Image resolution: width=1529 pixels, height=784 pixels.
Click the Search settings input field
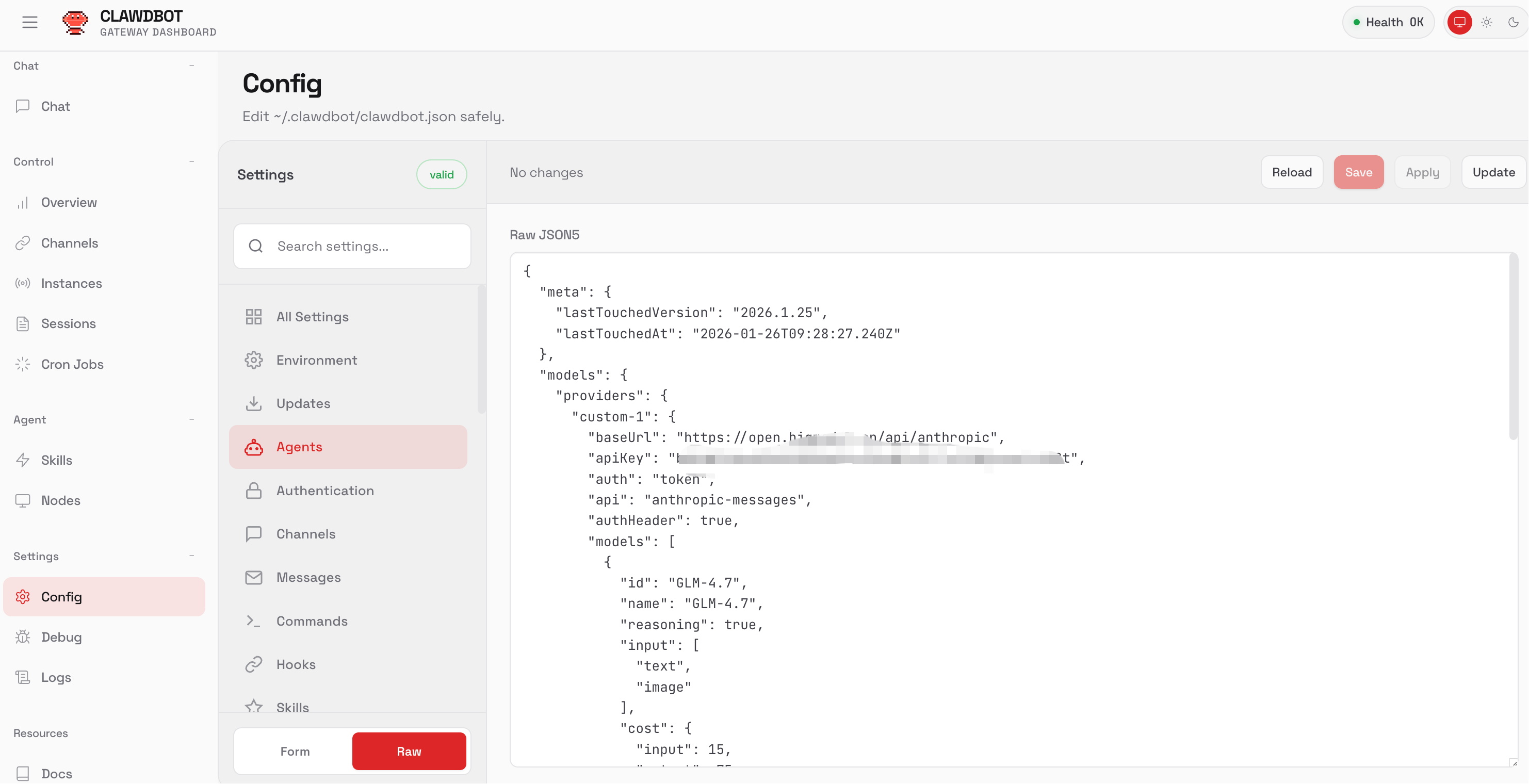click(352, 247)
